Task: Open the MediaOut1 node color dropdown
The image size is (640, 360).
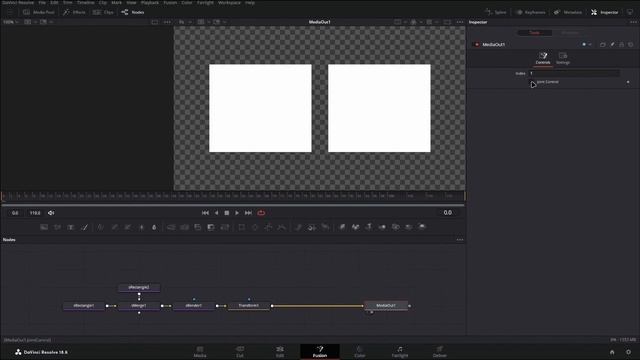Action: coord(587,44)
